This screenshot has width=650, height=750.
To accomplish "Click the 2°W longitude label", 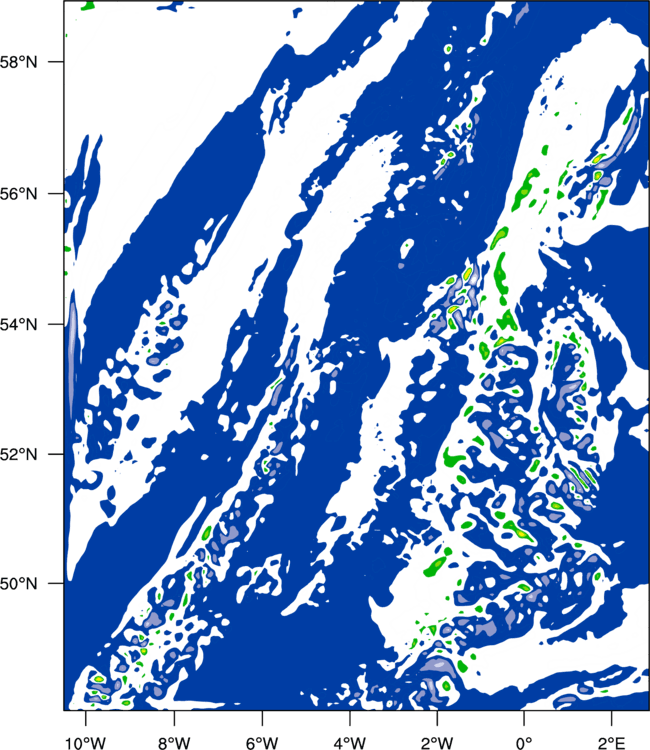I will click(x=437, y=742).
